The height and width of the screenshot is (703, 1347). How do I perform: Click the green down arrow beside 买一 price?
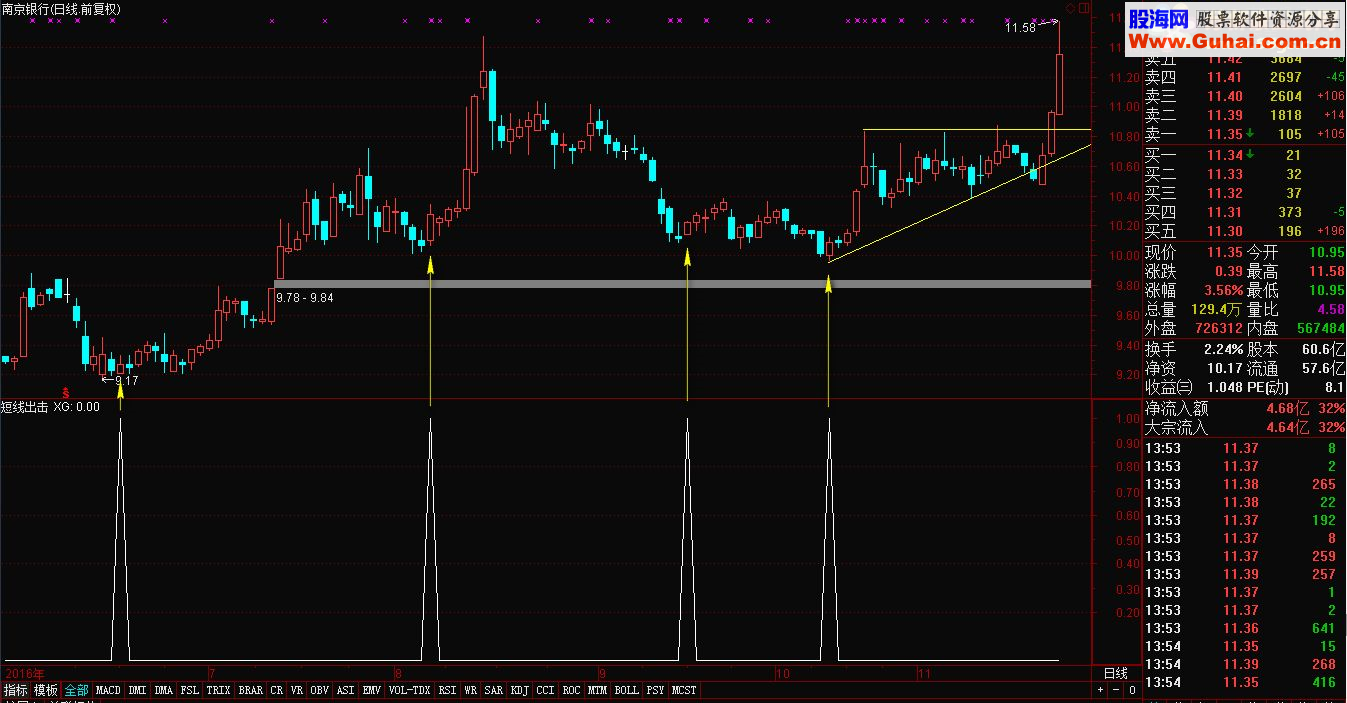coord(1251,154)
